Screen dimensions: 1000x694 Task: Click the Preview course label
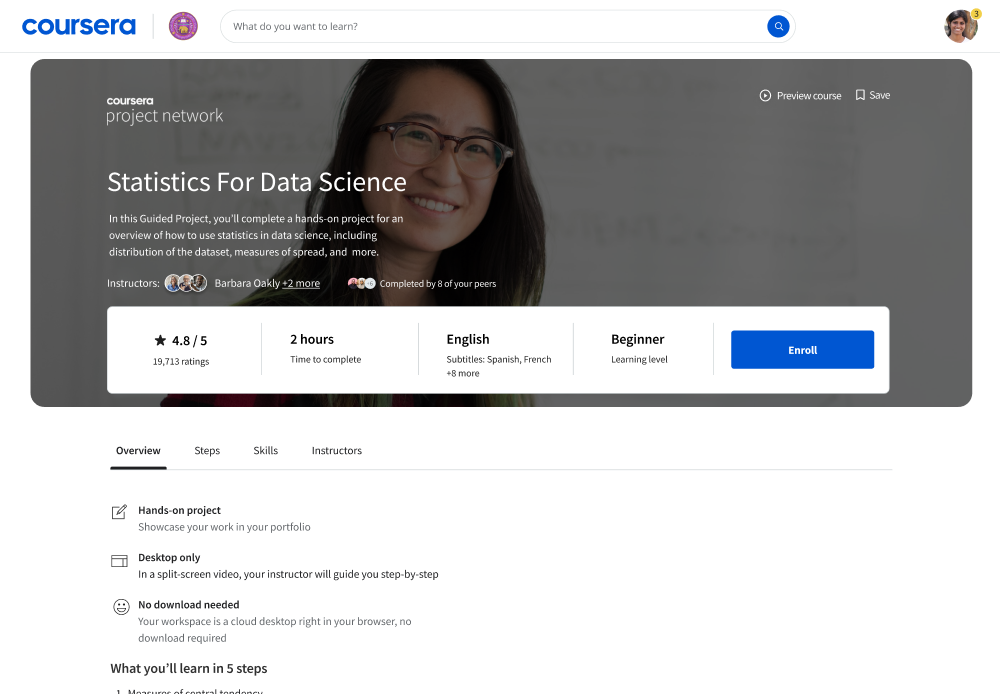[809, 96]
